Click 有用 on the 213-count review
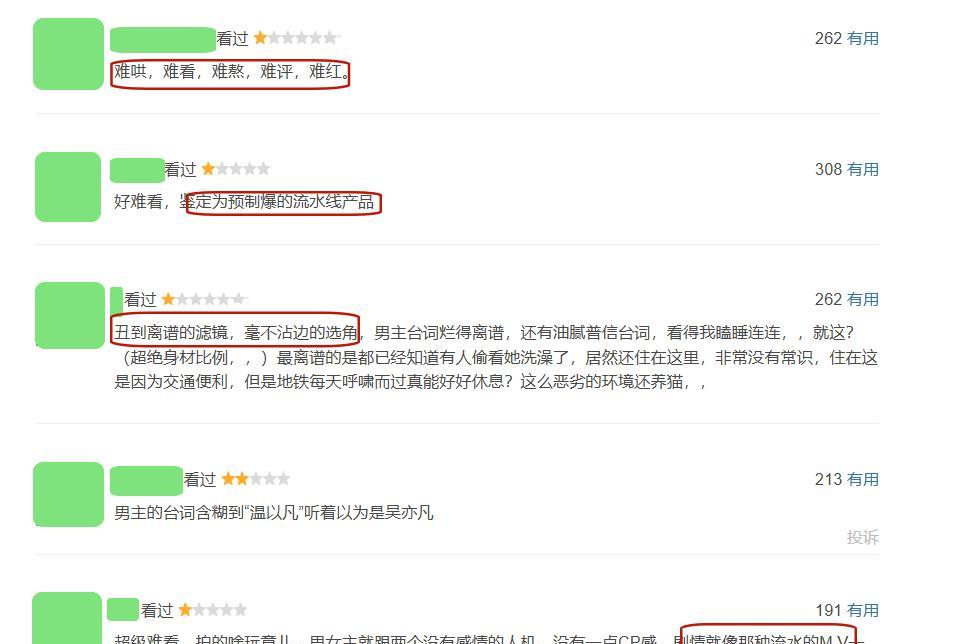962x644 pixels. point(863,479)
